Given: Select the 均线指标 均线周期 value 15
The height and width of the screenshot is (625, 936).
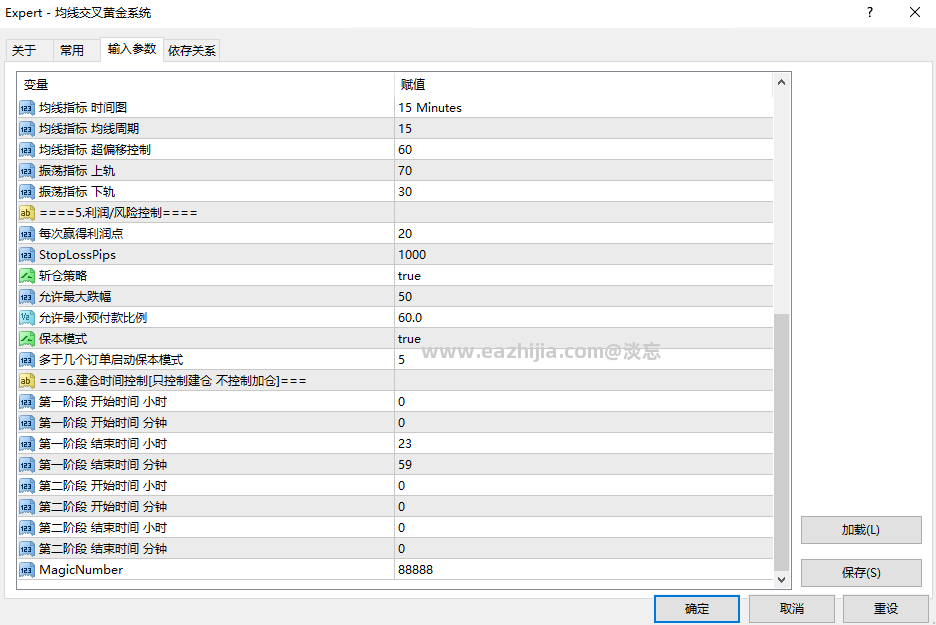Looking at the screenshot, I should pyautogui.click(x=583, y=129).
